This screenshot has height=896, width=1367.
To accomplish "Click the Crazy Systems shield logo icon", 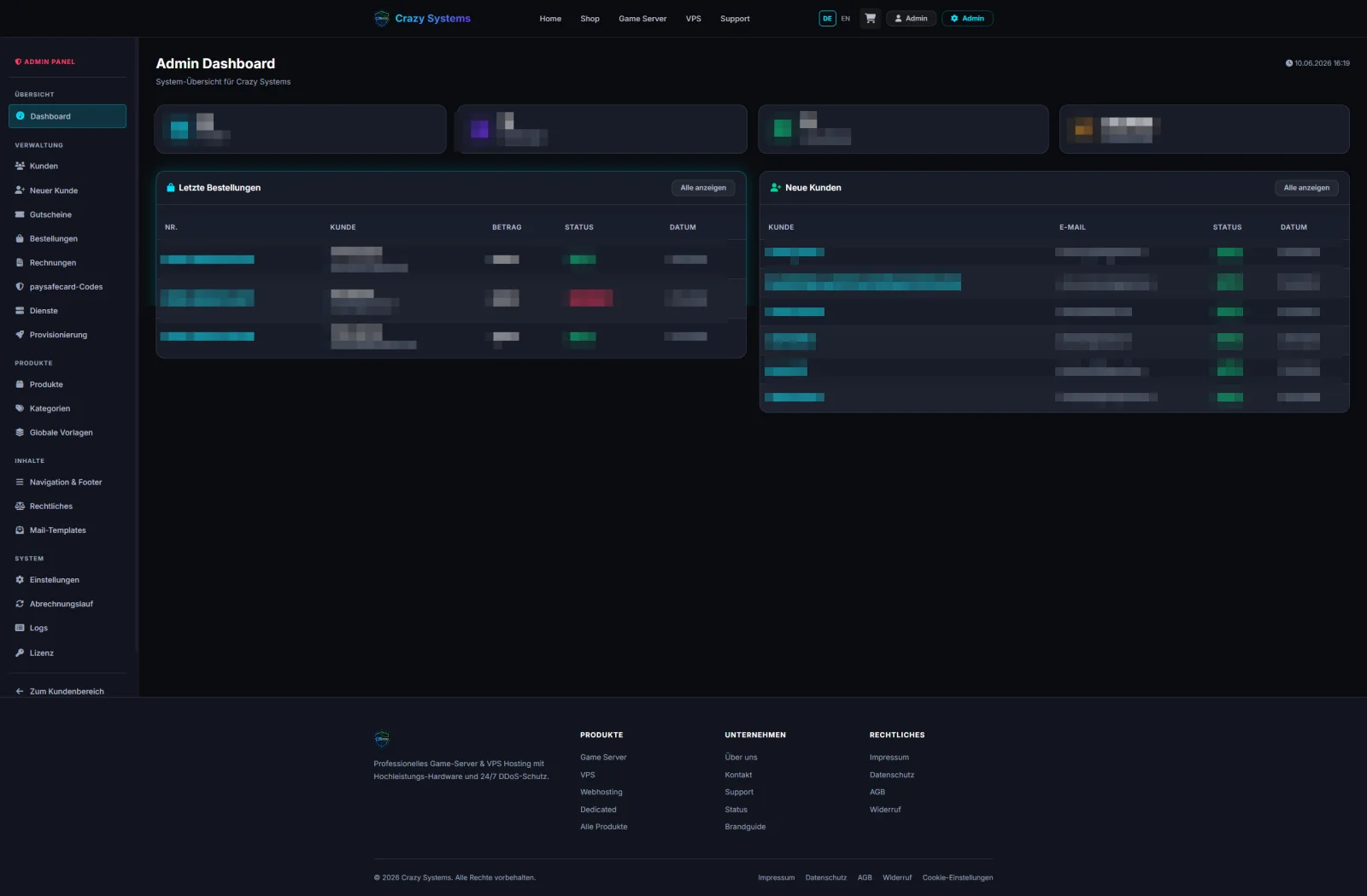I will click(382, 19).
